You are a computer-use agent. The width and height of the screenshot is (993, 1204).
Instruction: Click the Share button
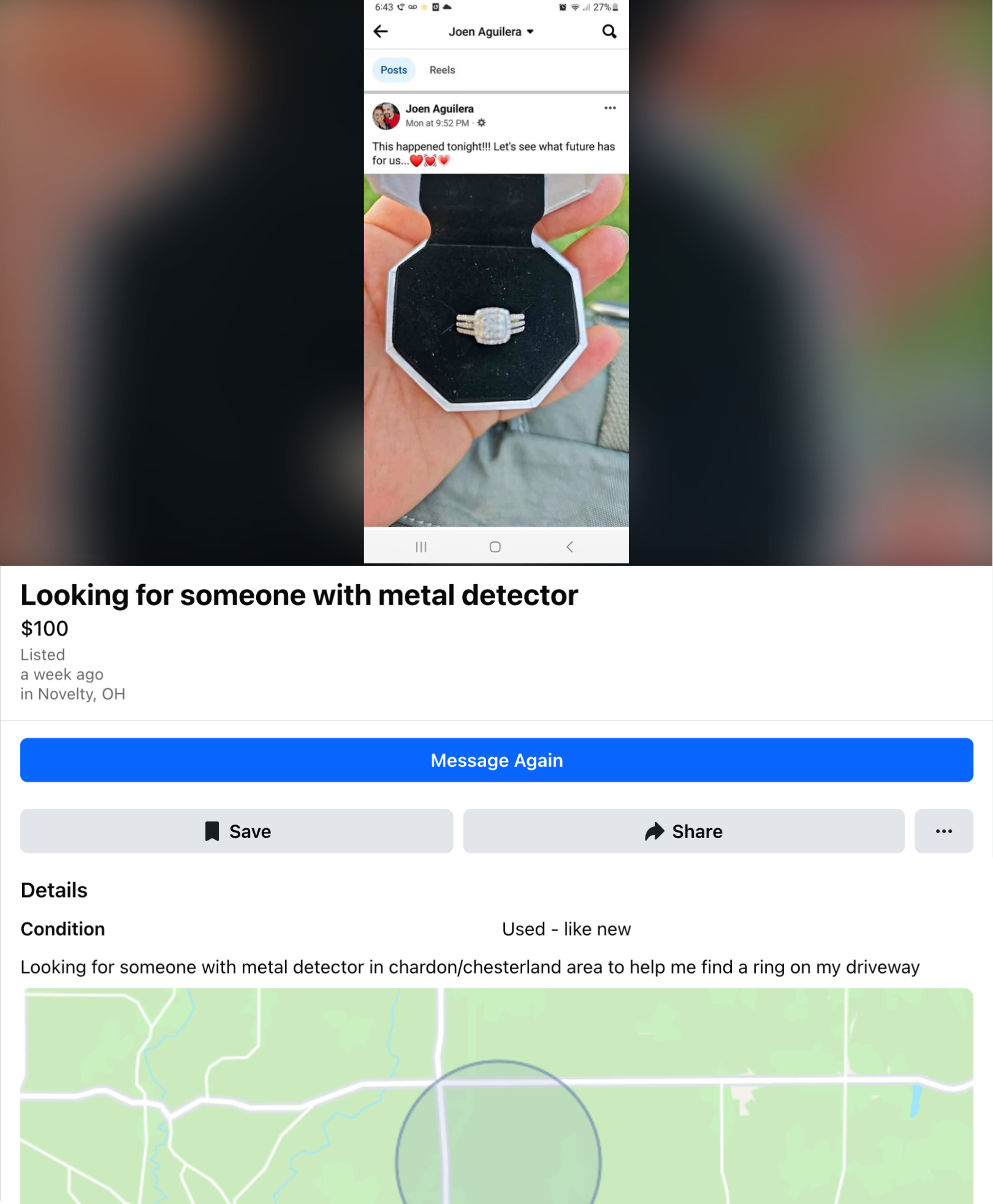(x=683, y=831)
